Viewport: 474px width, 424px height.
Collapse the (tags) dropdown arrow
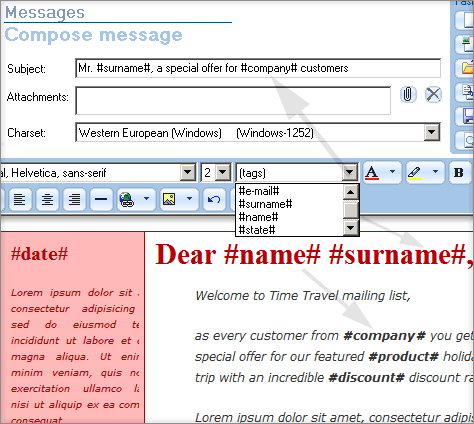click(350, 172)
